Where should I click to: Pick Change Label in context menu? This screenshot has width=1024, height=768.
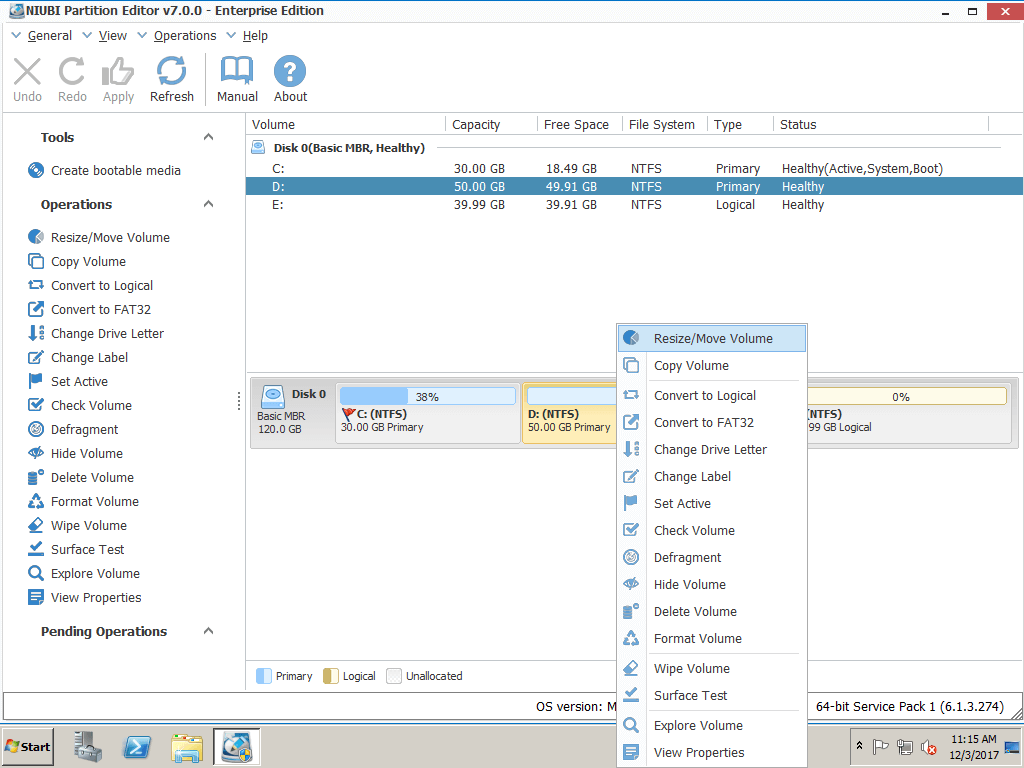point(712,477)
